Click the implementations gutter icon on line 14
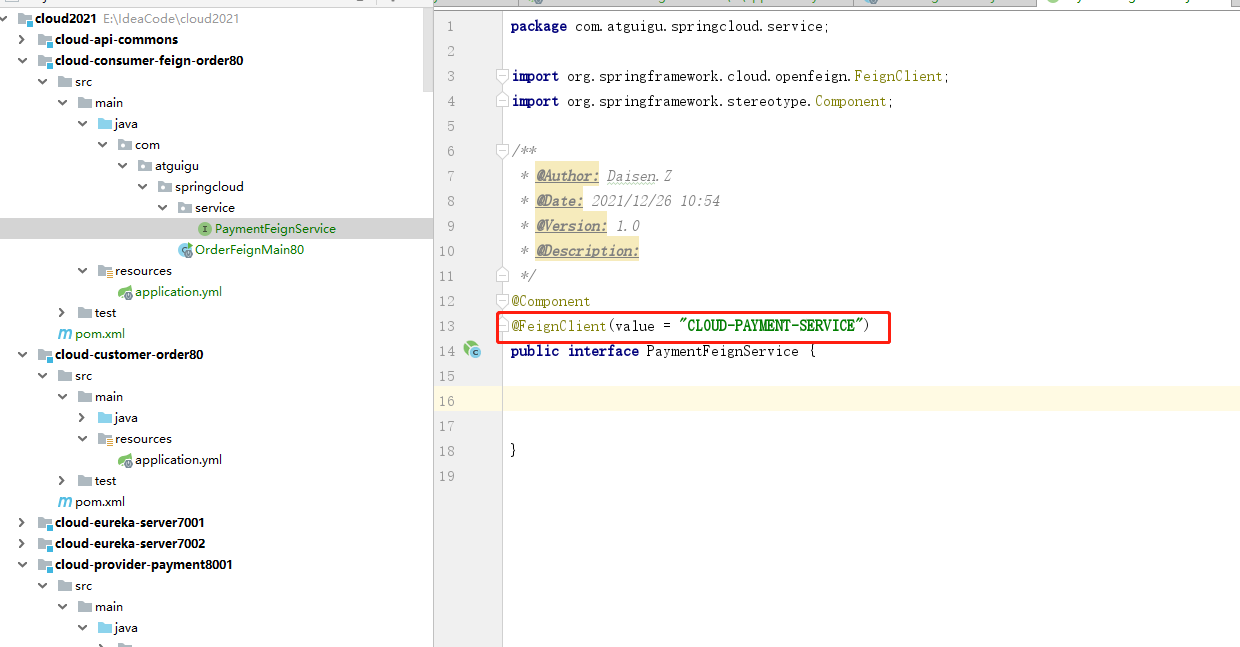The width and height of the screenshot is (1240, 647). (x=472, y=350)
